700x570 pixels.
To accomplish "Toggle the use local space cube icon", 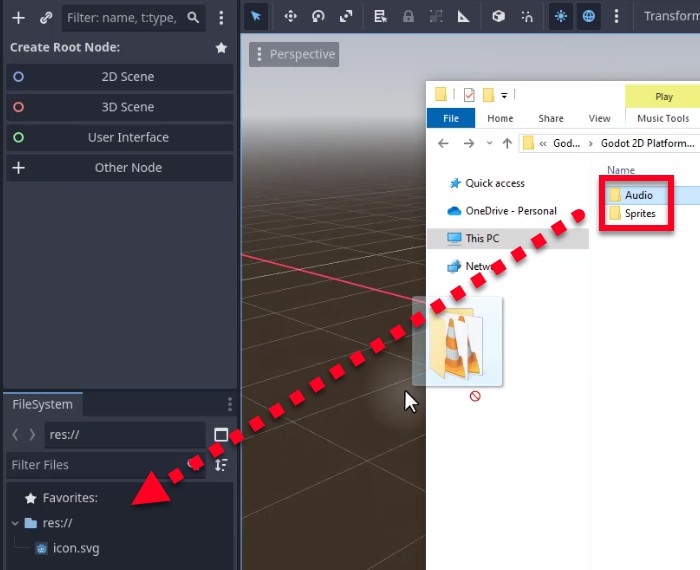I will (x=498, y=17).
